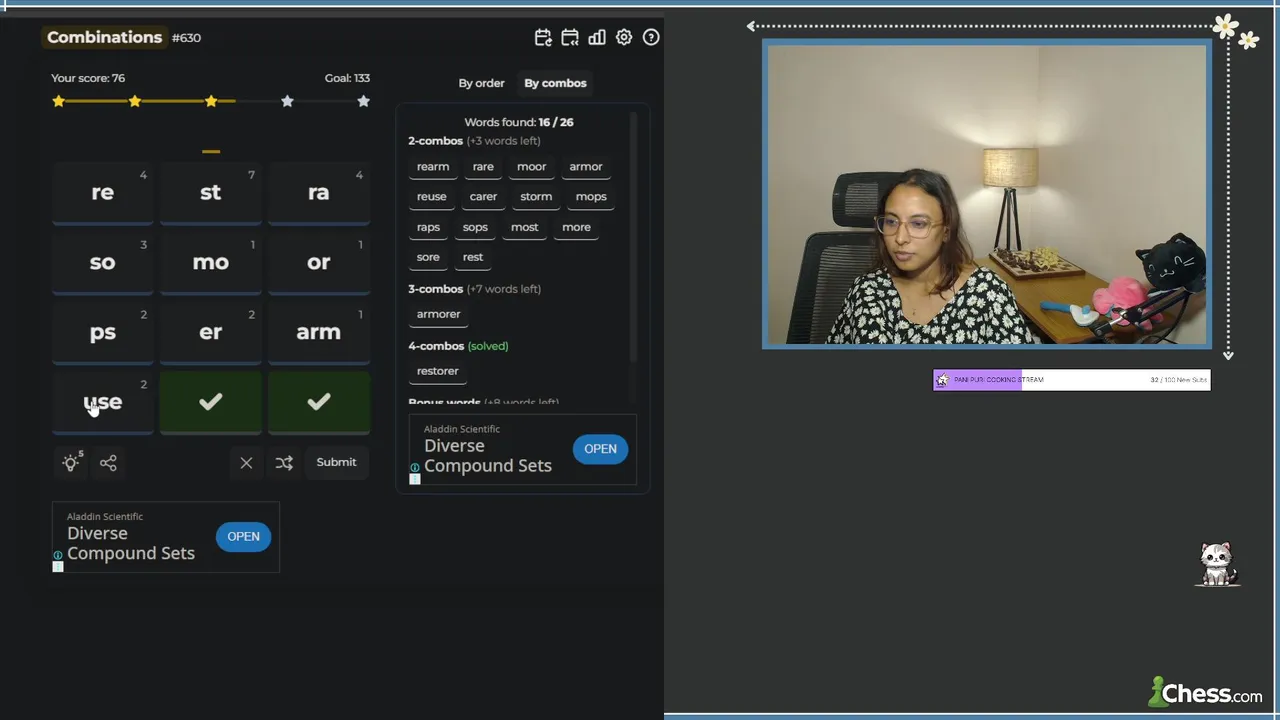
Task: Use the lightbulb hint button
Action: 71,462
